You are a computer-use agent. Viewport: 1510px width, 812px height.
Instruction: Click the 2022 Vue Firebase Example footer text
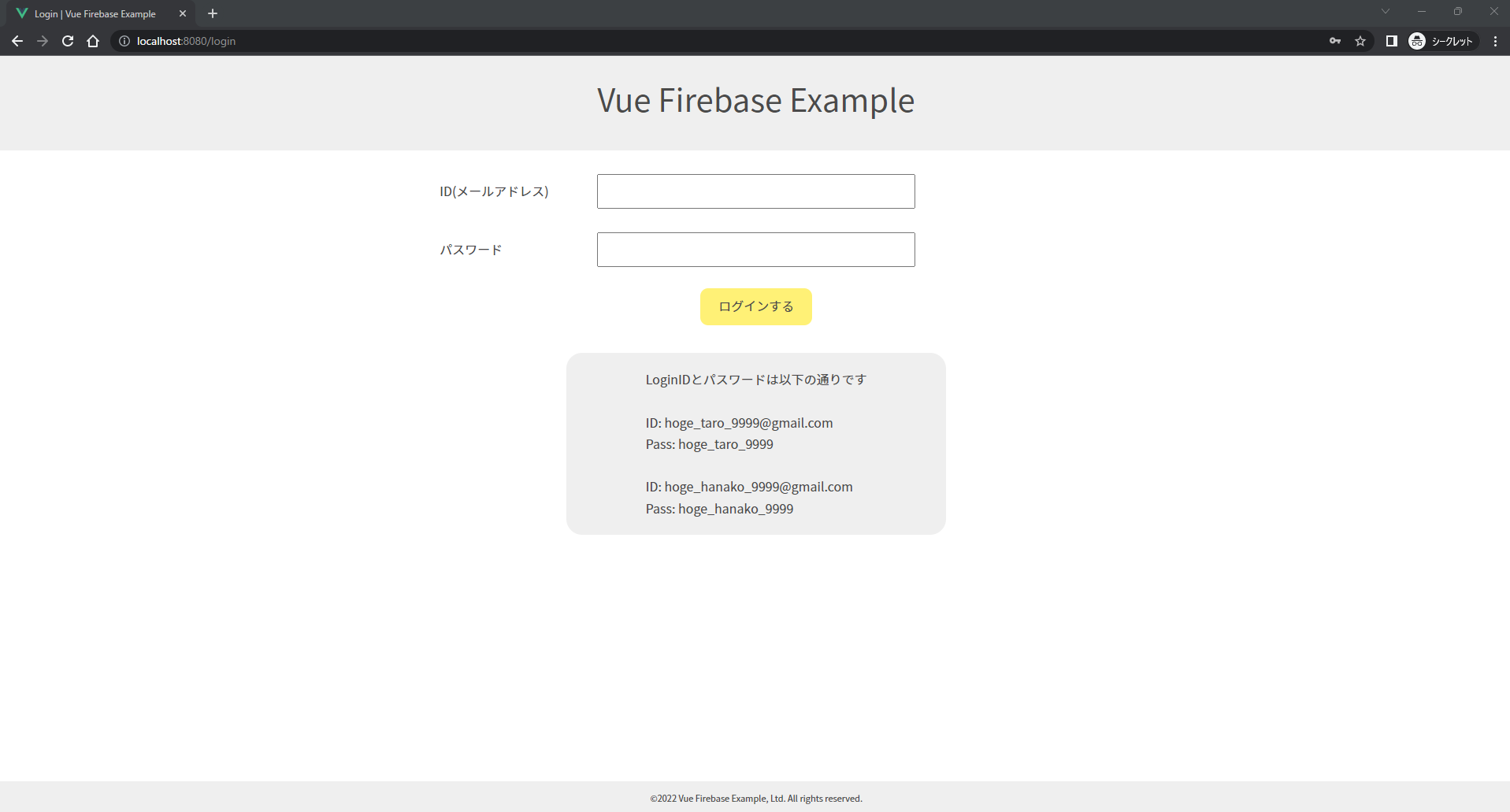[x=755, y=798]
